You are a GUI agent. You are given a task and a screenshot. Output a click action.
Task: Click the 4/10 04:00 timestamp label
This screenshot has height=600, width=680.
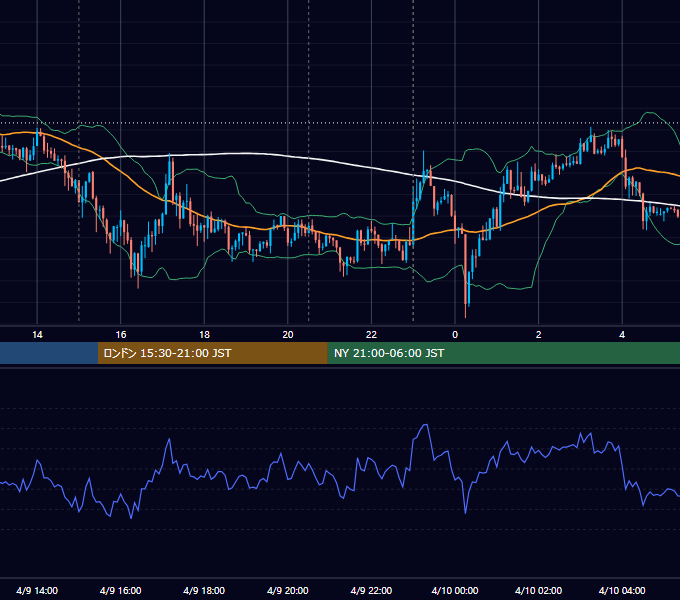[622, 590]
